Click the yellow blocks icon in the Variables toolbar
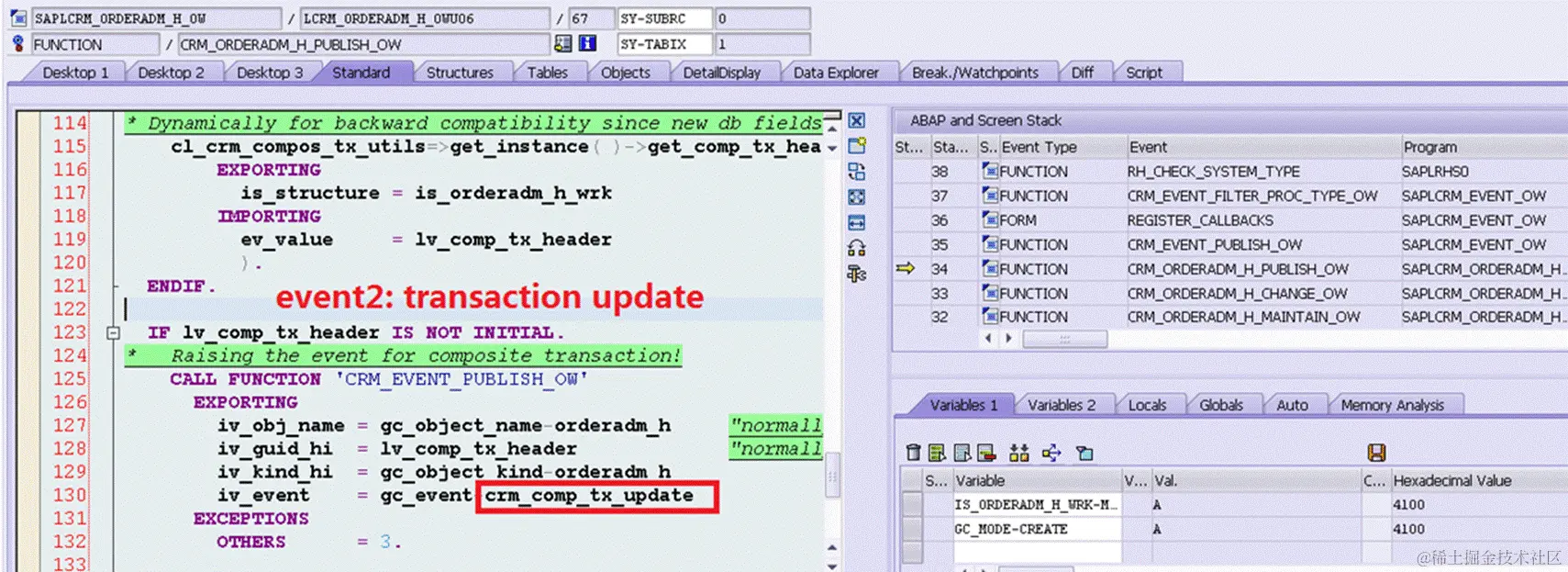The image size is (1568, 572). (1018, 452)
